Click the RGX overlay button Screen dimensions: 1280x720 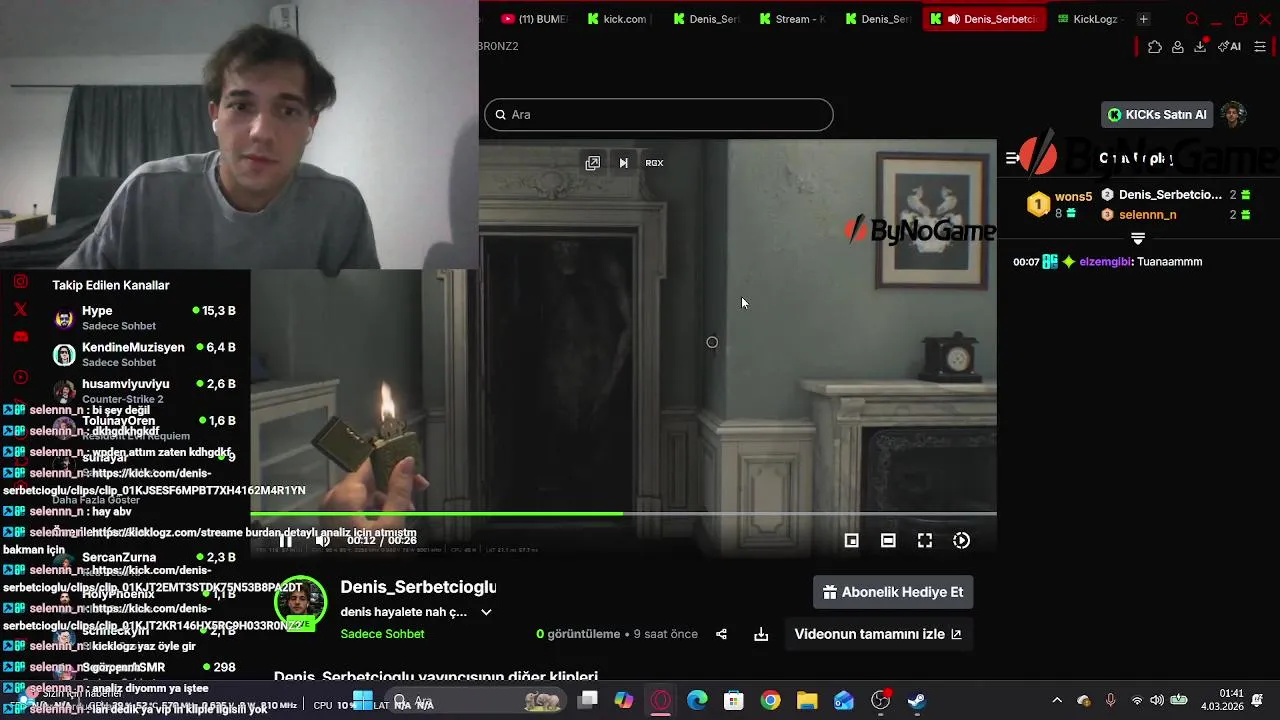click(654, 163)
